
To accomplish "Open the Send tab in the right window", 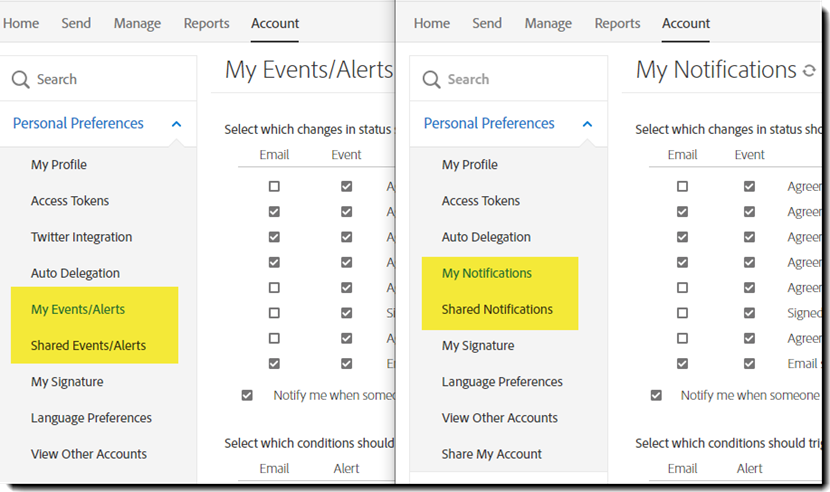I will [487, 23].
